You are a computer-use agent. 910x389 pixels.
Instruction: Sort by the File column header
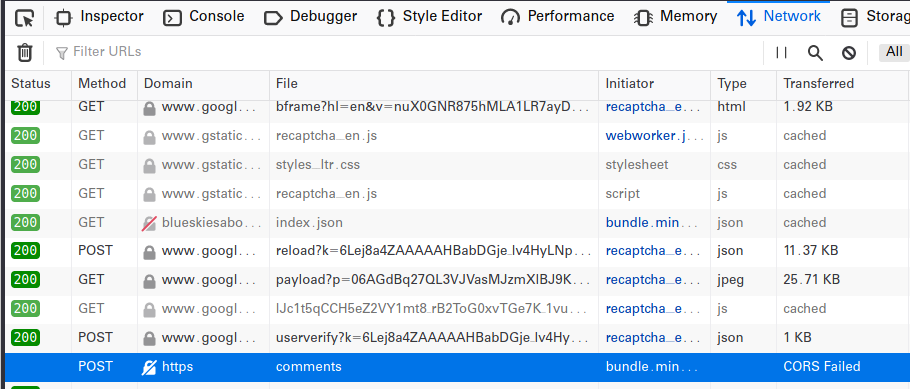pyautogui.click(x=434, y=84)
